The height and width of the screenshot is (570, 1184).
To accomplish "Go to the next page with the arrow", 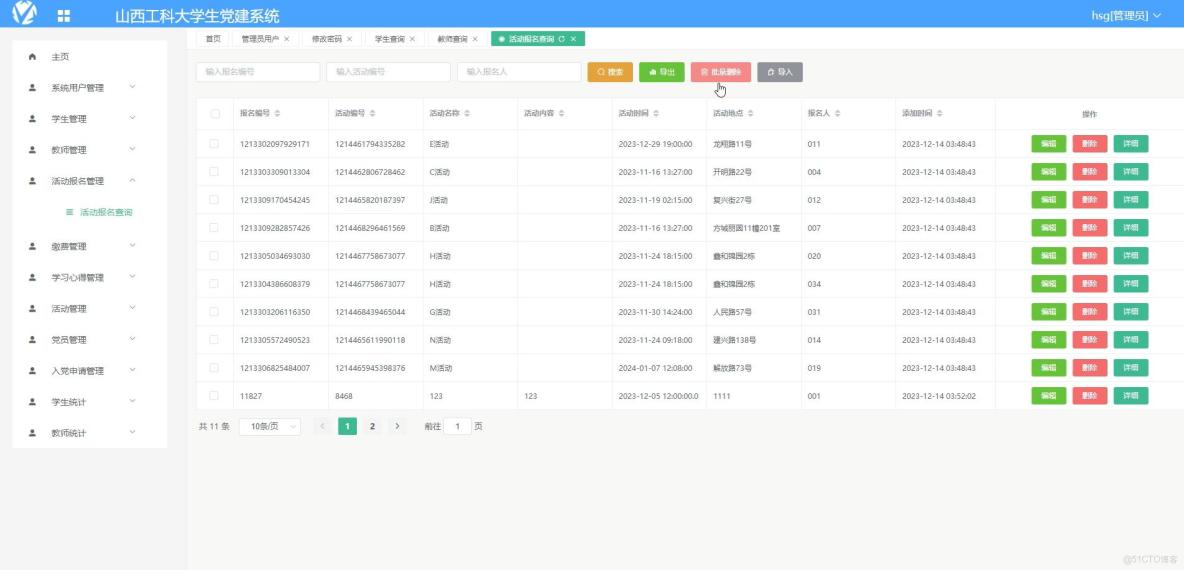I will point(397,426).
